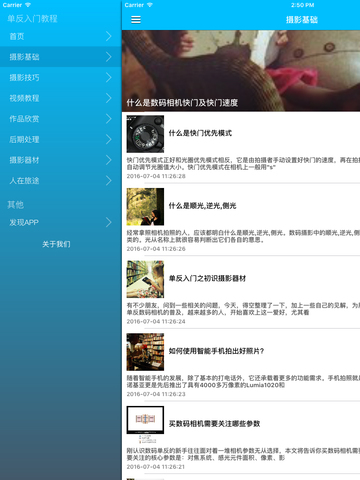Open the 人在旅途 menu item

pos(61,181)
